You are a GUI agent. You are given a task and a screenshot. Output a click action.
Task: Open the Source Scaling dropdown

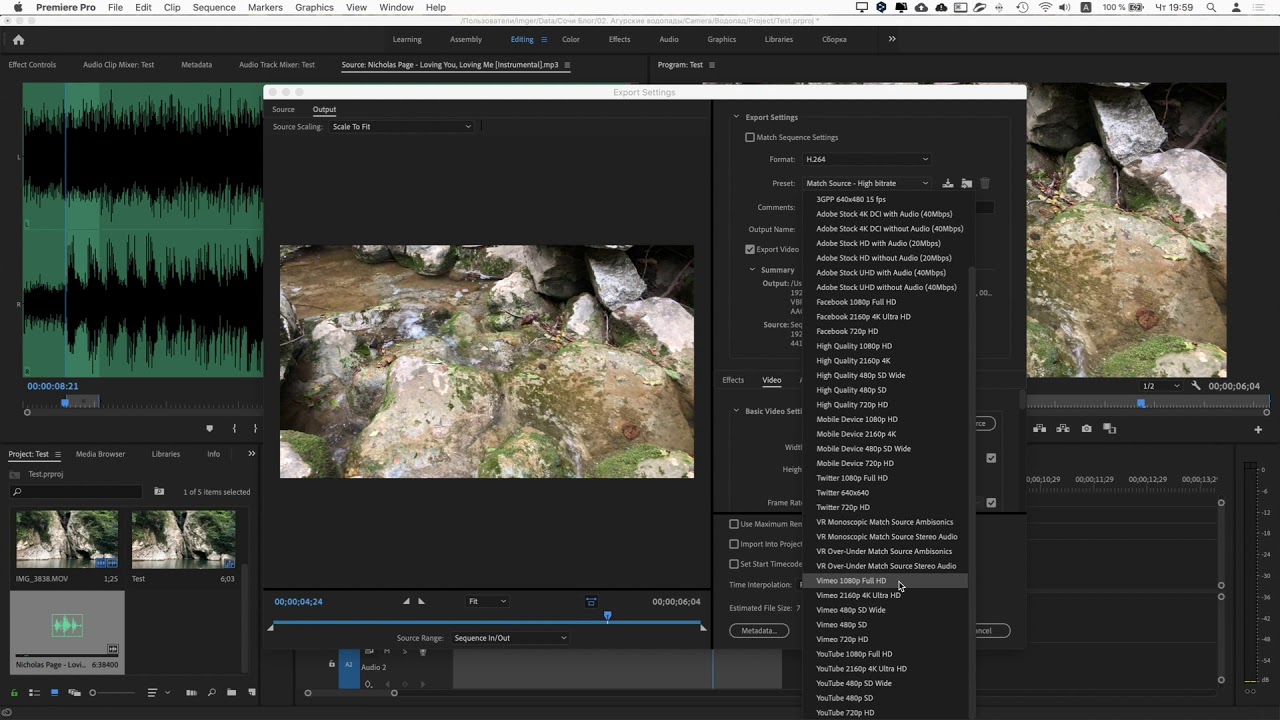(401, 127)
